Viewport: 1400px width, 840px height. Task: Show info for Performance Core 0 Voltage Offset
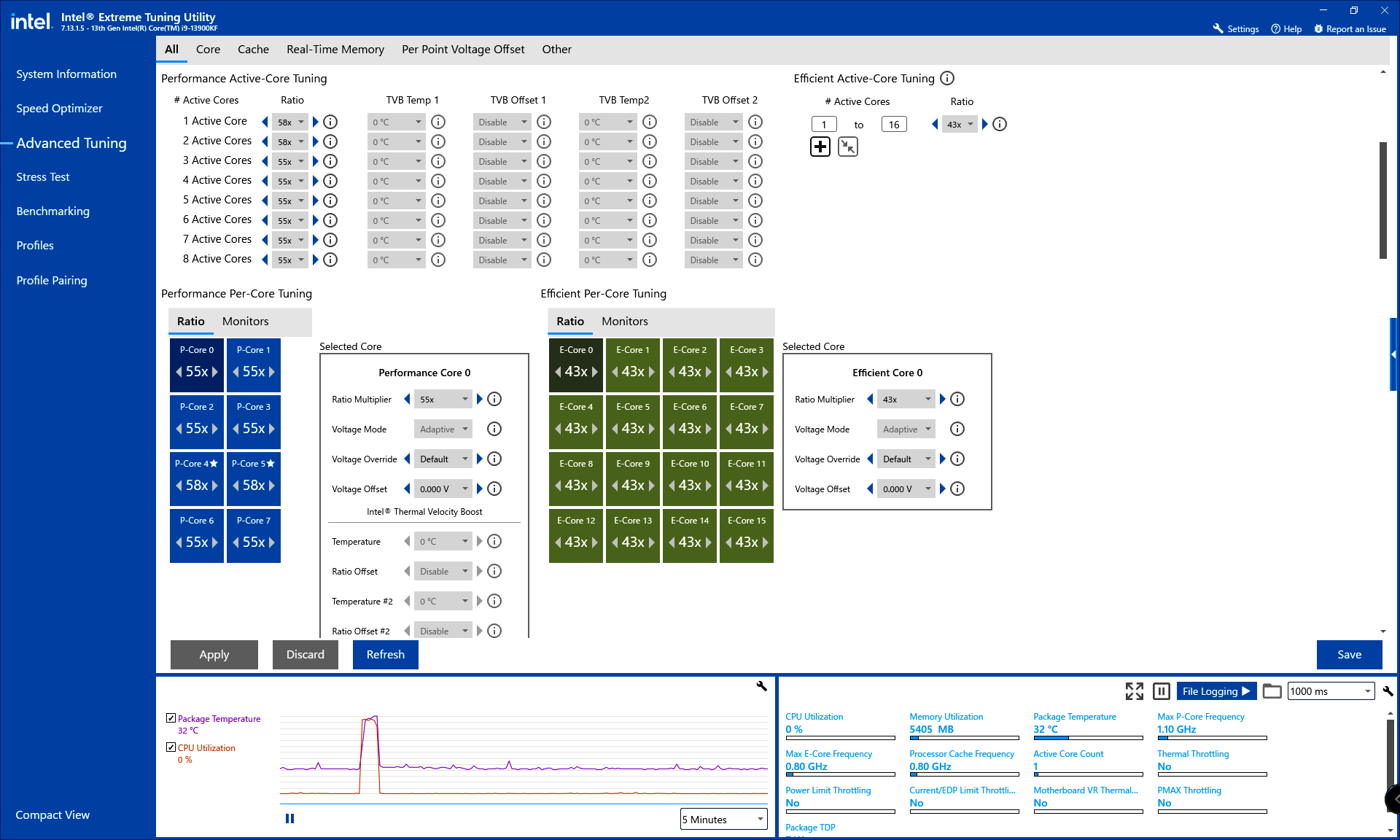494,489
